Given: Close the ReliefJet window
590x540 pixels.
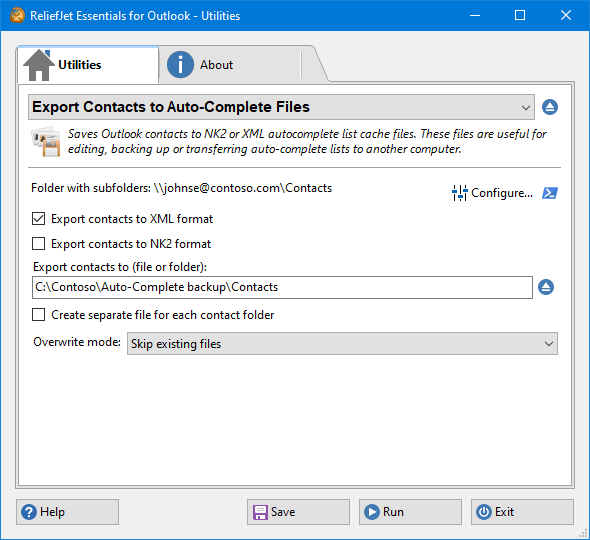Looking at the screenshot, I should click(x=566, y=15).
